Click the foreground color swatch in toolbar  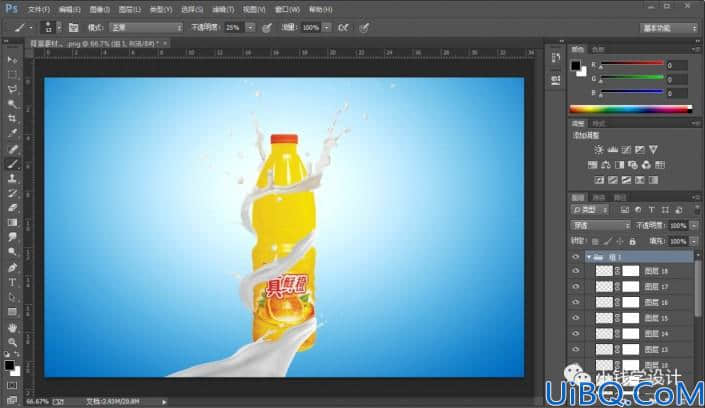tap(9, 365)
